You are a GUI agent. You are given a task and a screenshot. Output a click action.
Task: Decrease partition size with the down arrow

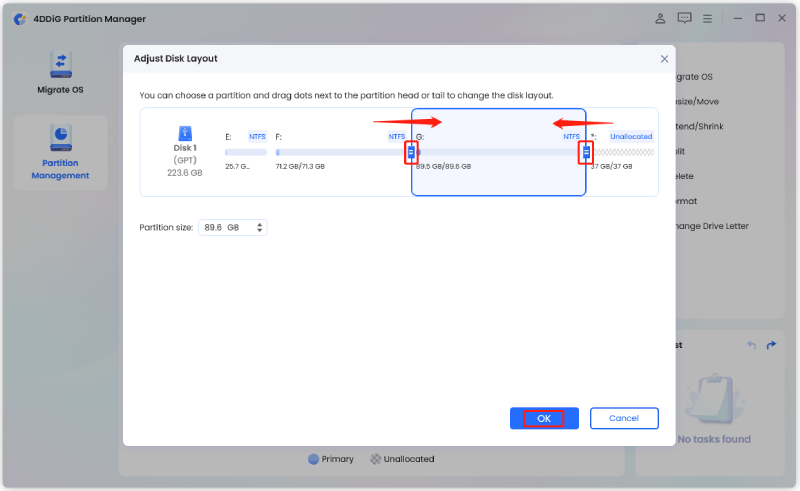coord(260,231)
